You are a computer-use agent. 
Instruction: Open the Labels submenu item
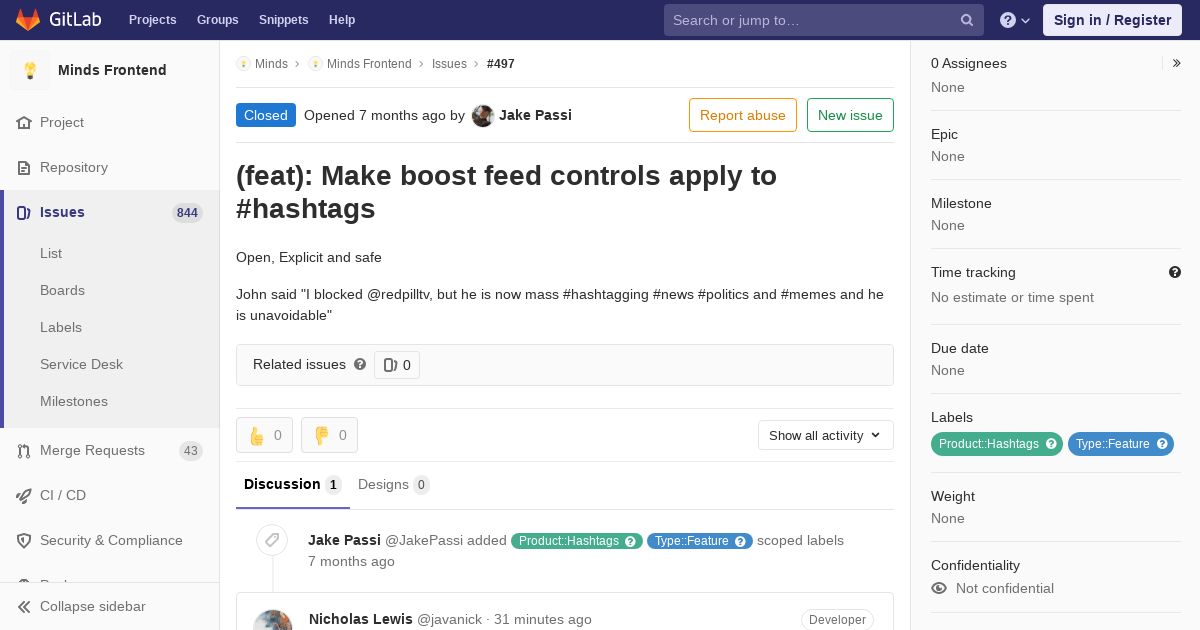pos(61,327)
